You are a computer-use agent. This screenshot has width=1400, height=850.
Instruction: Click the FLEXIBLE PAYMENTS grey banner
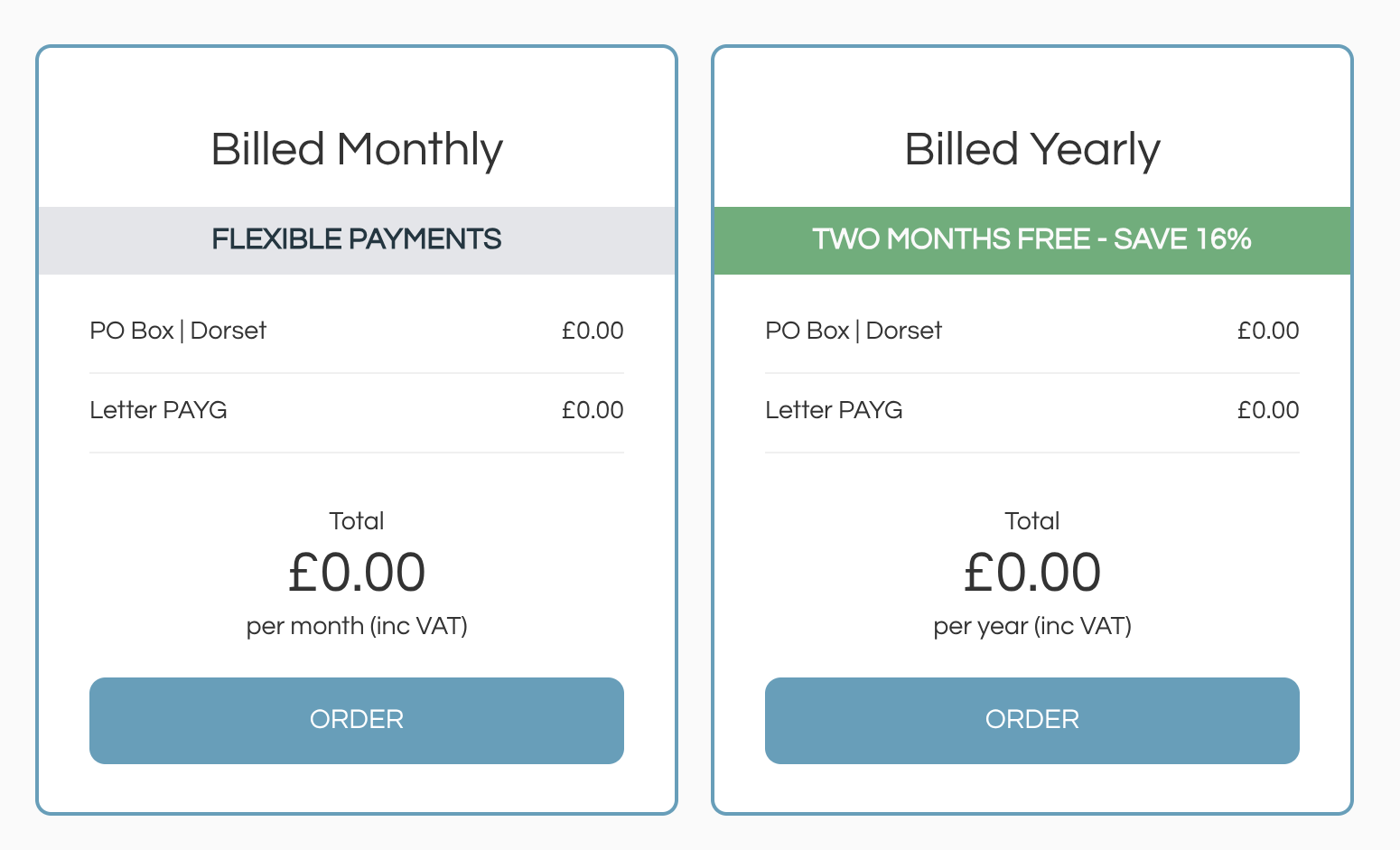pyautogui.click(x=357, y=239)
